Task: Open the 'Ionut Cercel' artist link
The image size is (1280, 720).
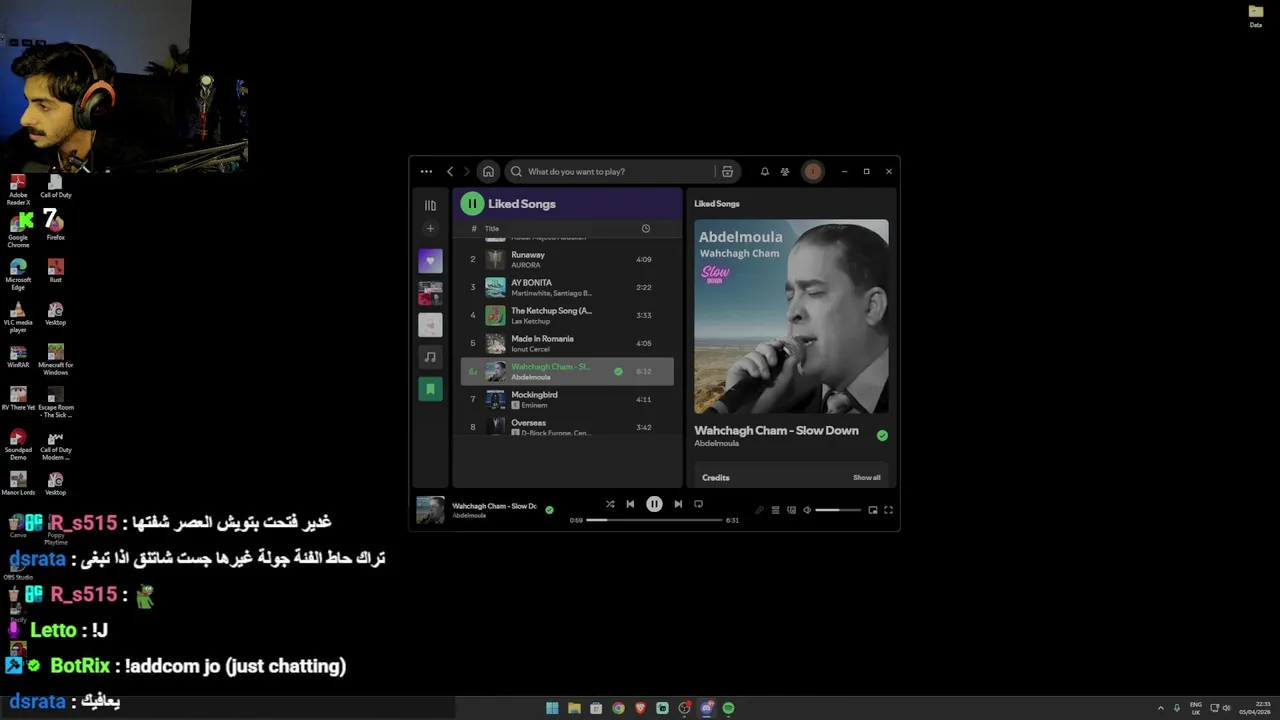Action: 531,349
